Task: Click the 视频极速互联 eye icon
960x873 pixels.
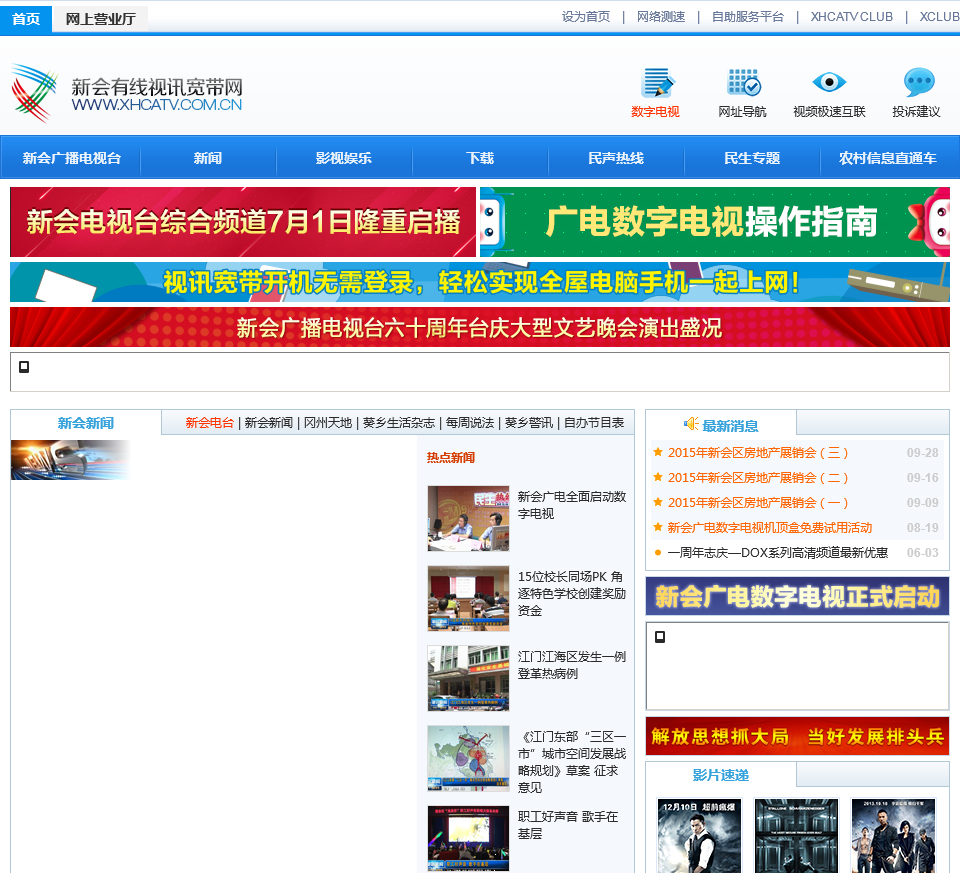Action: coord(829,82)
